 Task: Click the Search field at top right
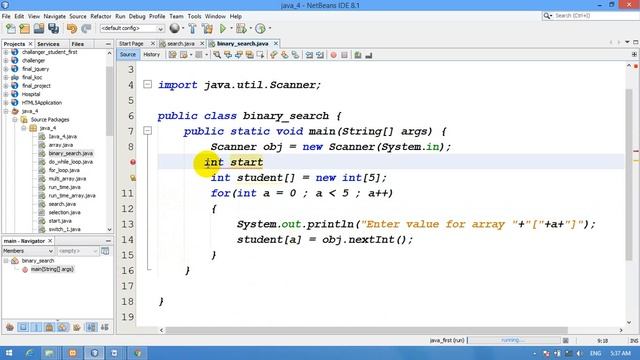click(590, 16)
